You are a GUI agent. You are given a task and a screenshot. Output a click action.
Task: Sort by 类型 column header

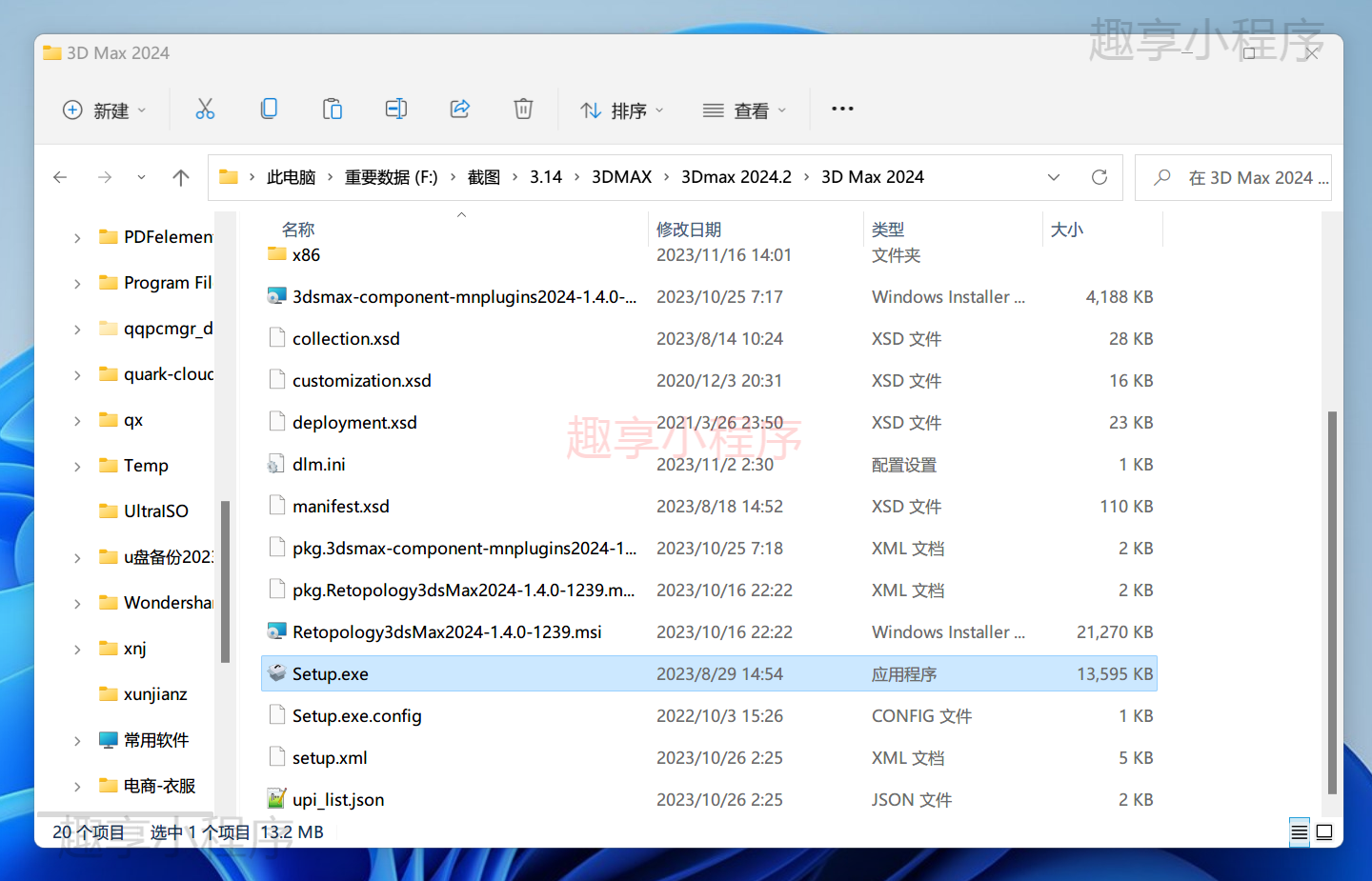(888, 230)
